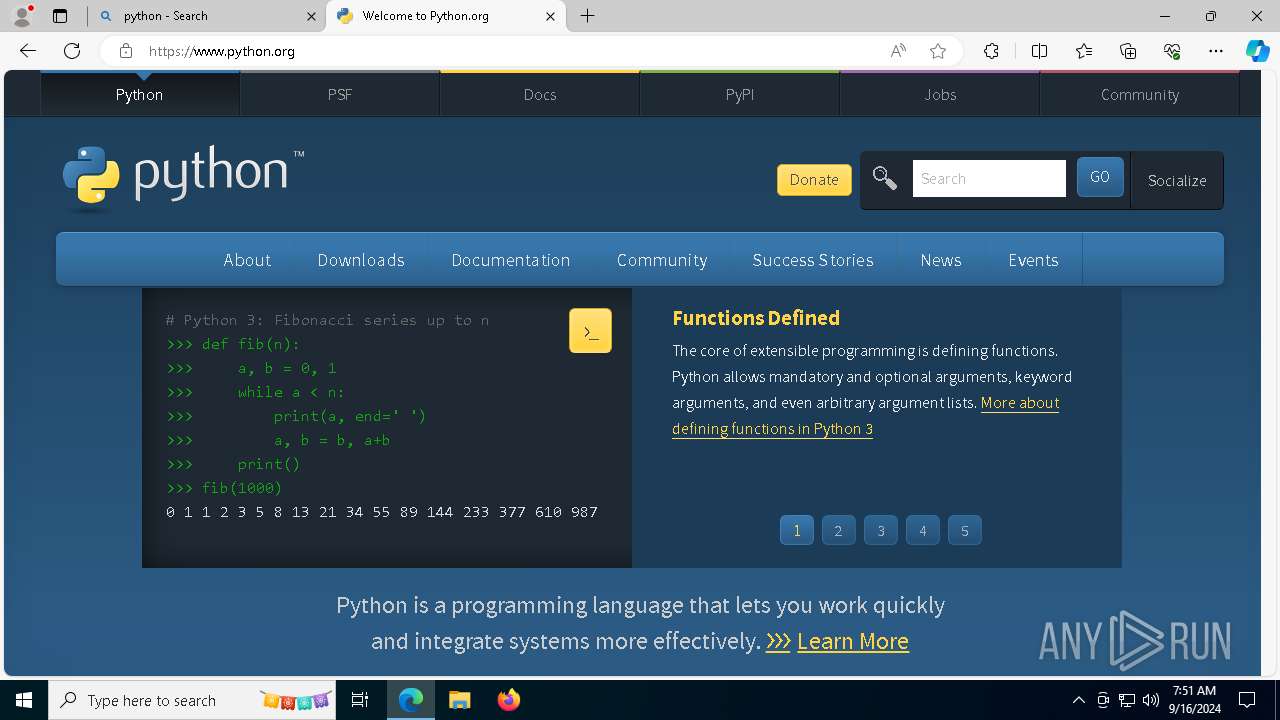Screen dimensions: 1280x720
Task: Click the Edge taskbar icon
Action: coord(411,700)
